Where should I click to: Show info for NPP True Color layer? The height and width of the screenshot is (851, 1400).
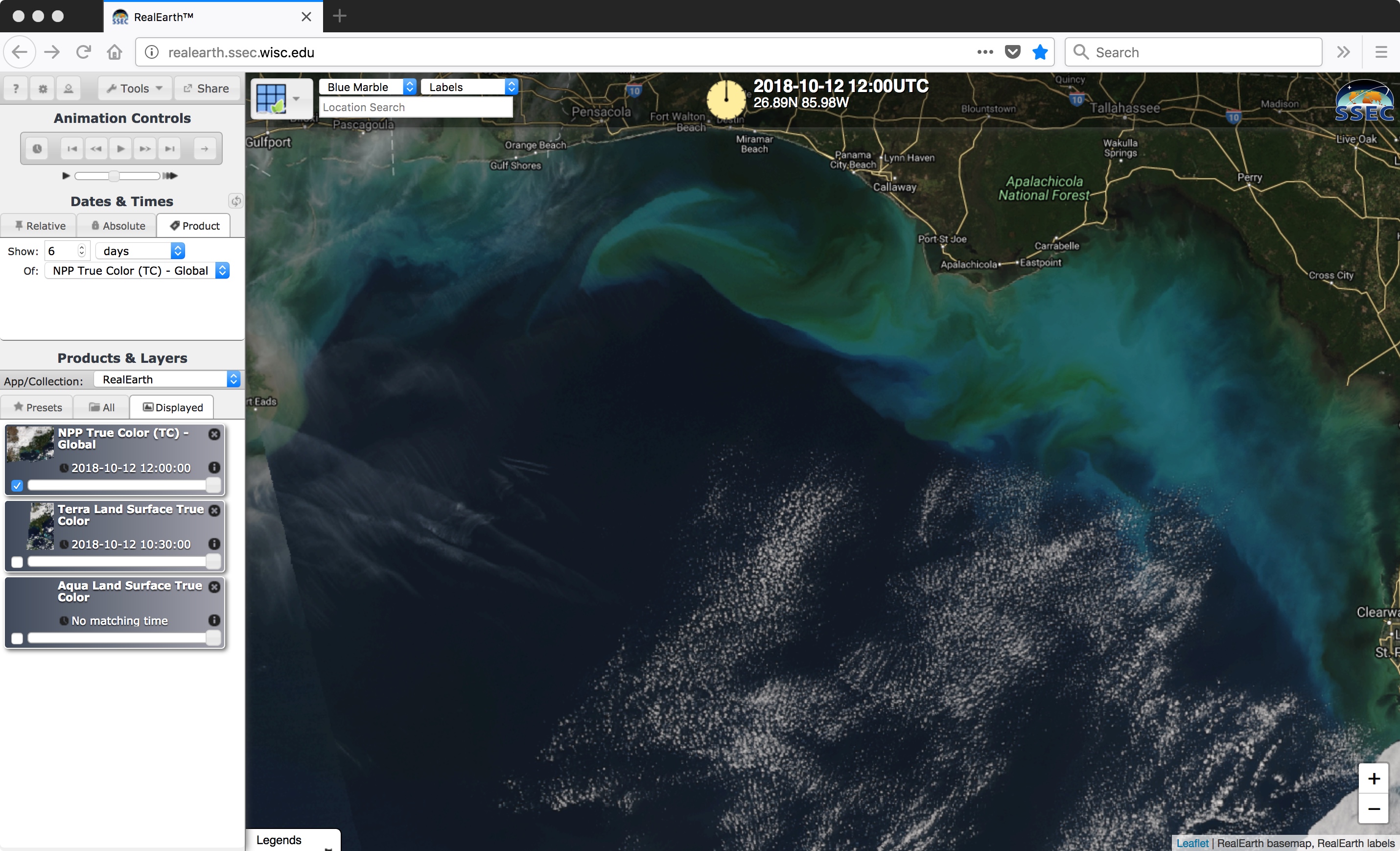[x=214, y=467]
